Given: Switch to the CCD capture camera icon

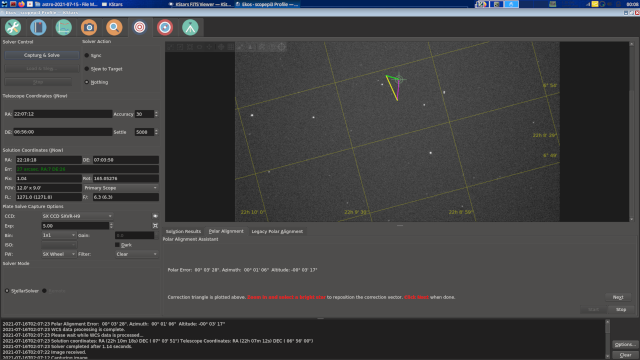Looking at the screenshot, I should (89, 27).
